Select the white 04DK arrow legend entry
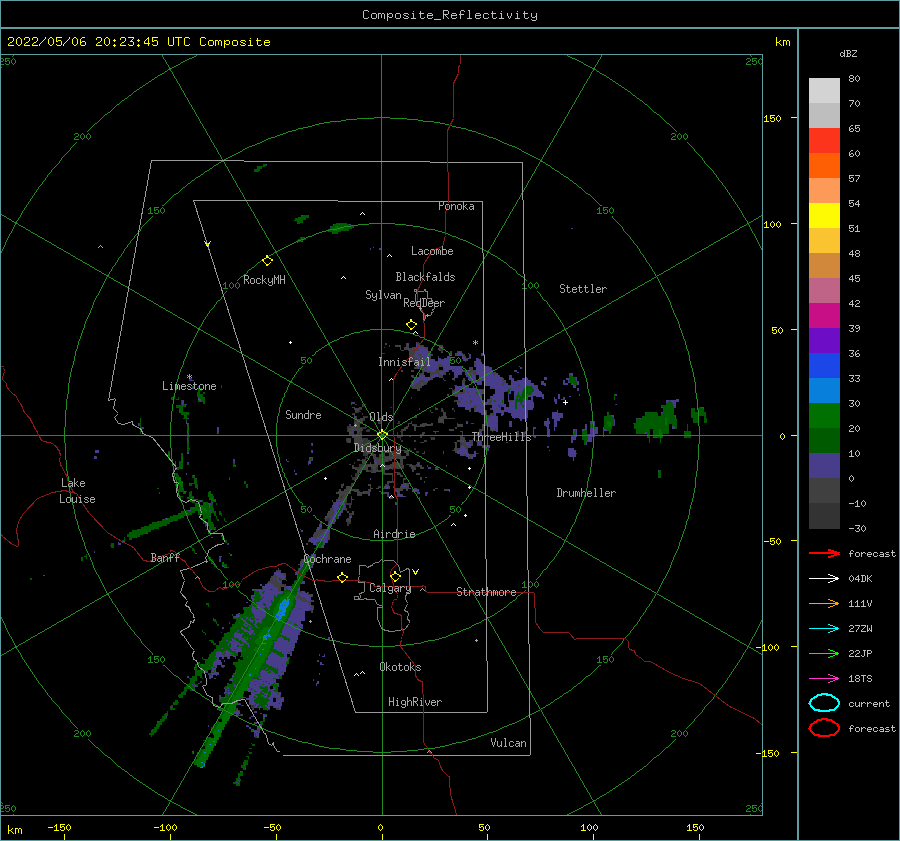Viewport: 900px width, 841px height. (824, 578)
